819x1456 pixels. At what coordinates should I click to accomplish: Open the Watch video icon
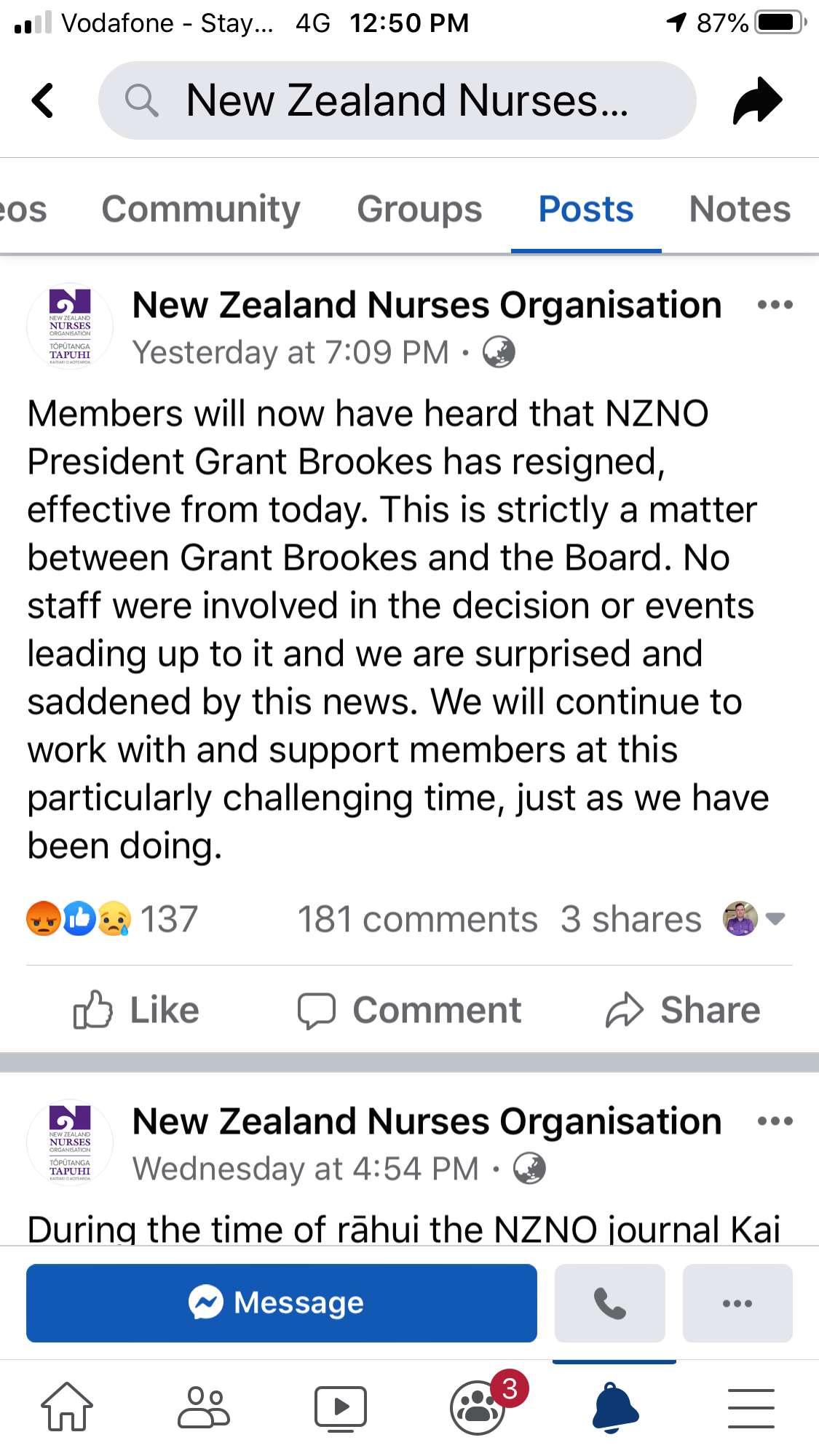pos(340,1406)
